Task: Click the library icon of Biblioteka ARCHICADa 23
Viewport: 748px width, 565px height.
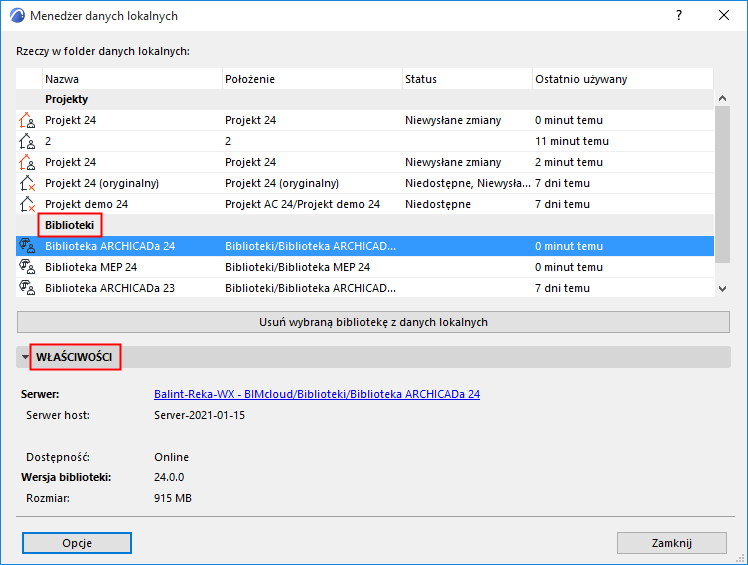Action: coord(27,288)
